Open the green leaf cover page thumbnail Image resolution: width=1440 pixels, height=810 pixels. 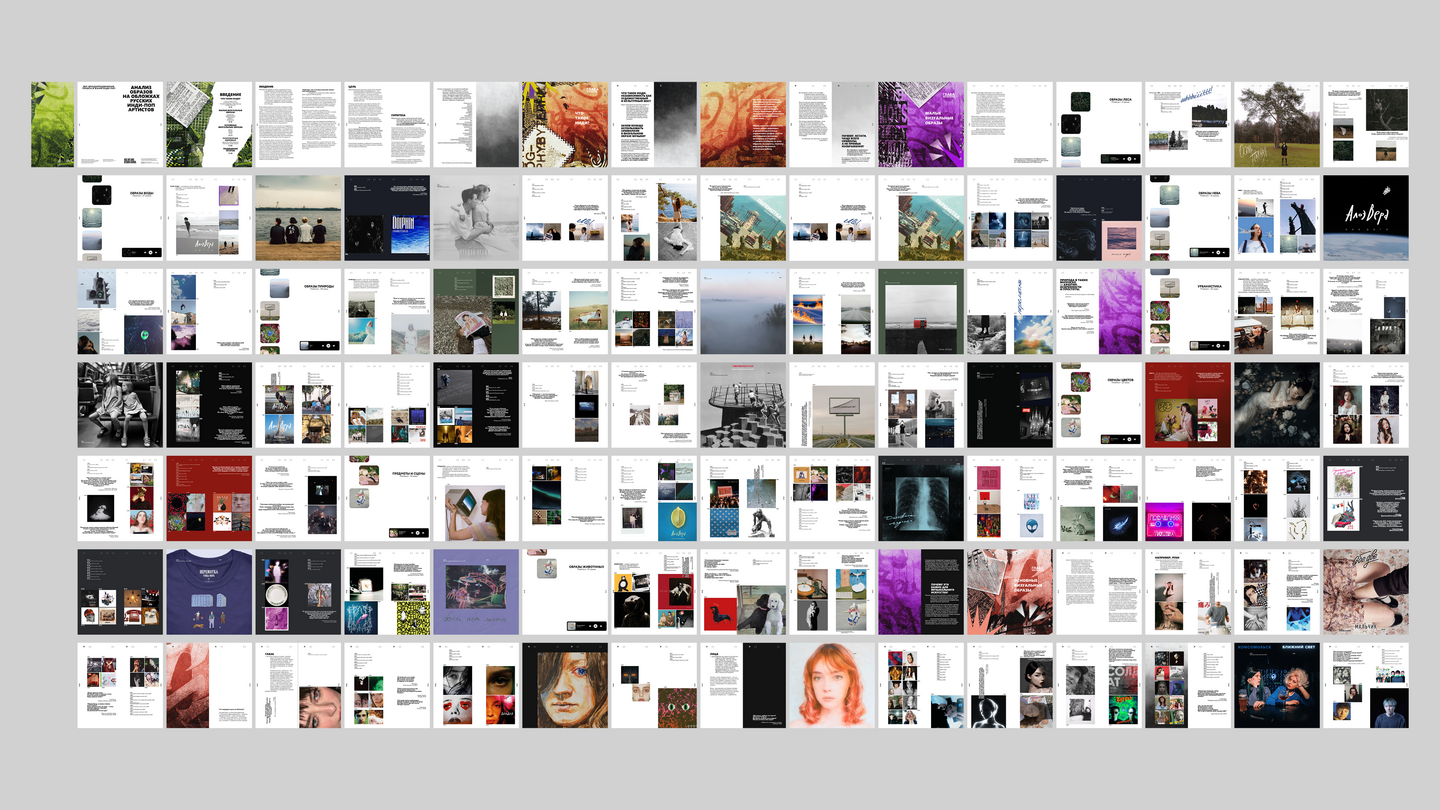(x=53, y=124)
